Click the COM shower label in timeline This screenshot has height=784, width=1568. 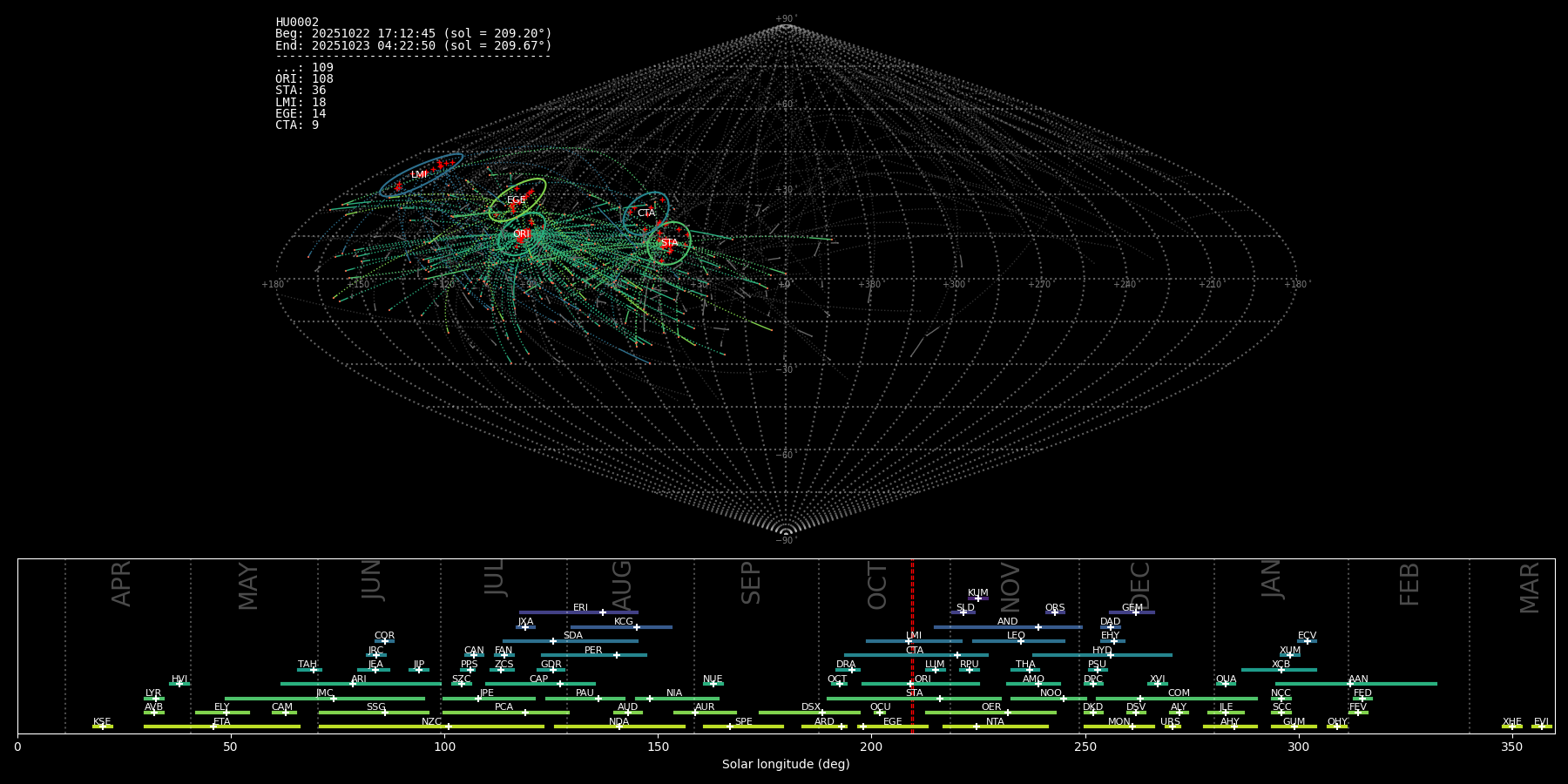[x=1179, y=693]
